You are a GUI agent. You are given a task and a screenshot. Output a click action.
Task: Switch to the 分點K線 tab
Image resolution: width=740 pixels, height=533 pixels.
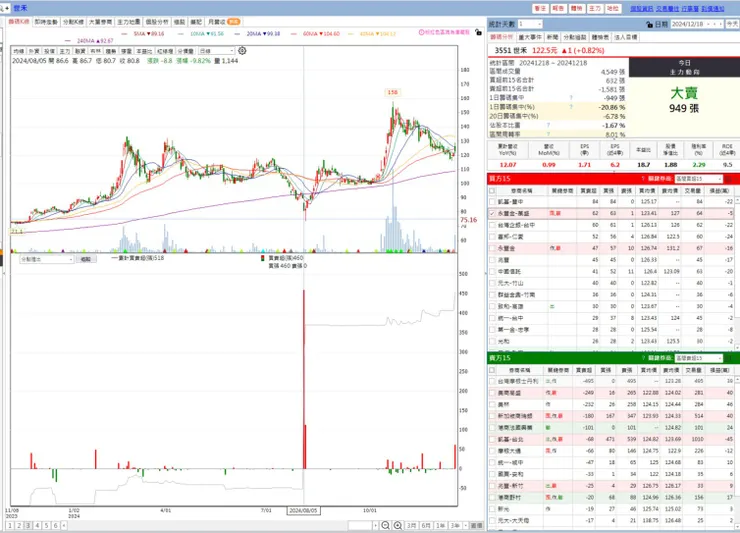click(x=73, y=22)
